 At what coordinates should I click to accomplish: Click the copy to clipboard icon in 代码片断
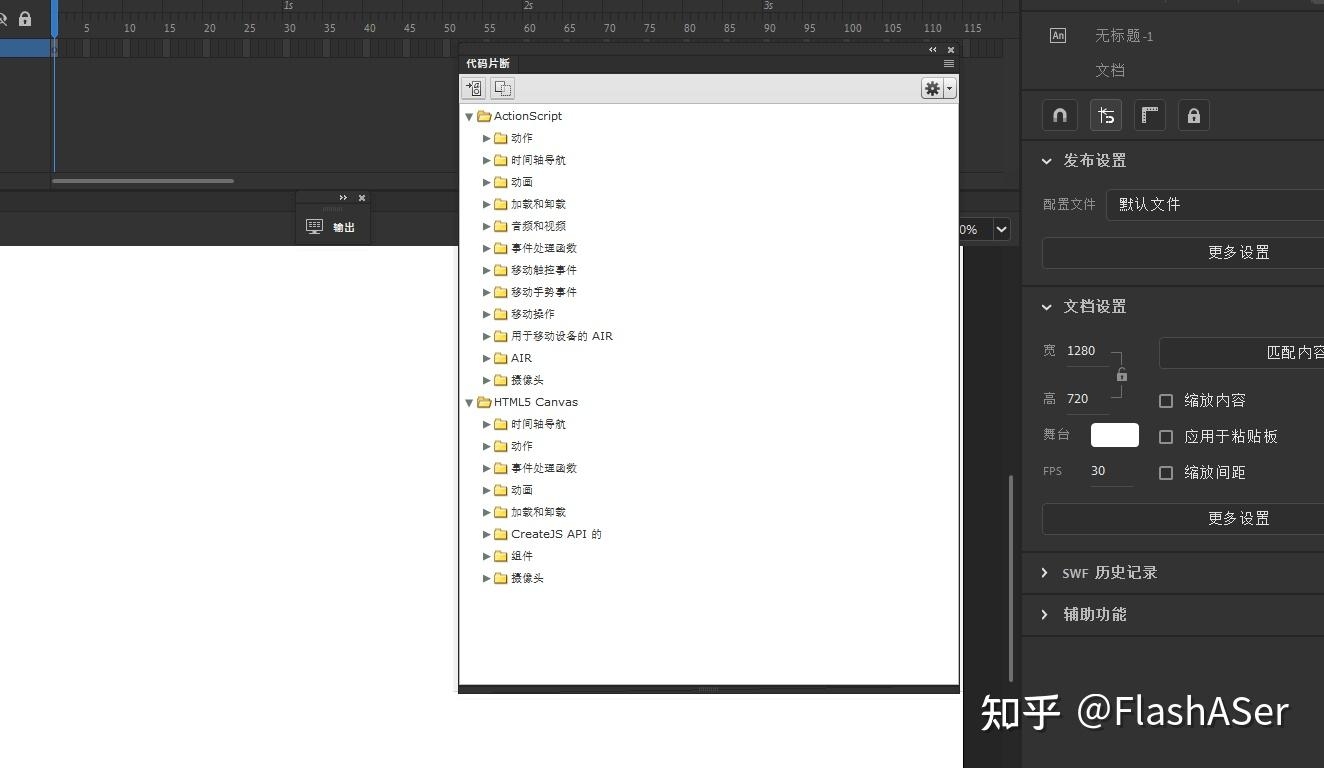[x=502, y=88]
